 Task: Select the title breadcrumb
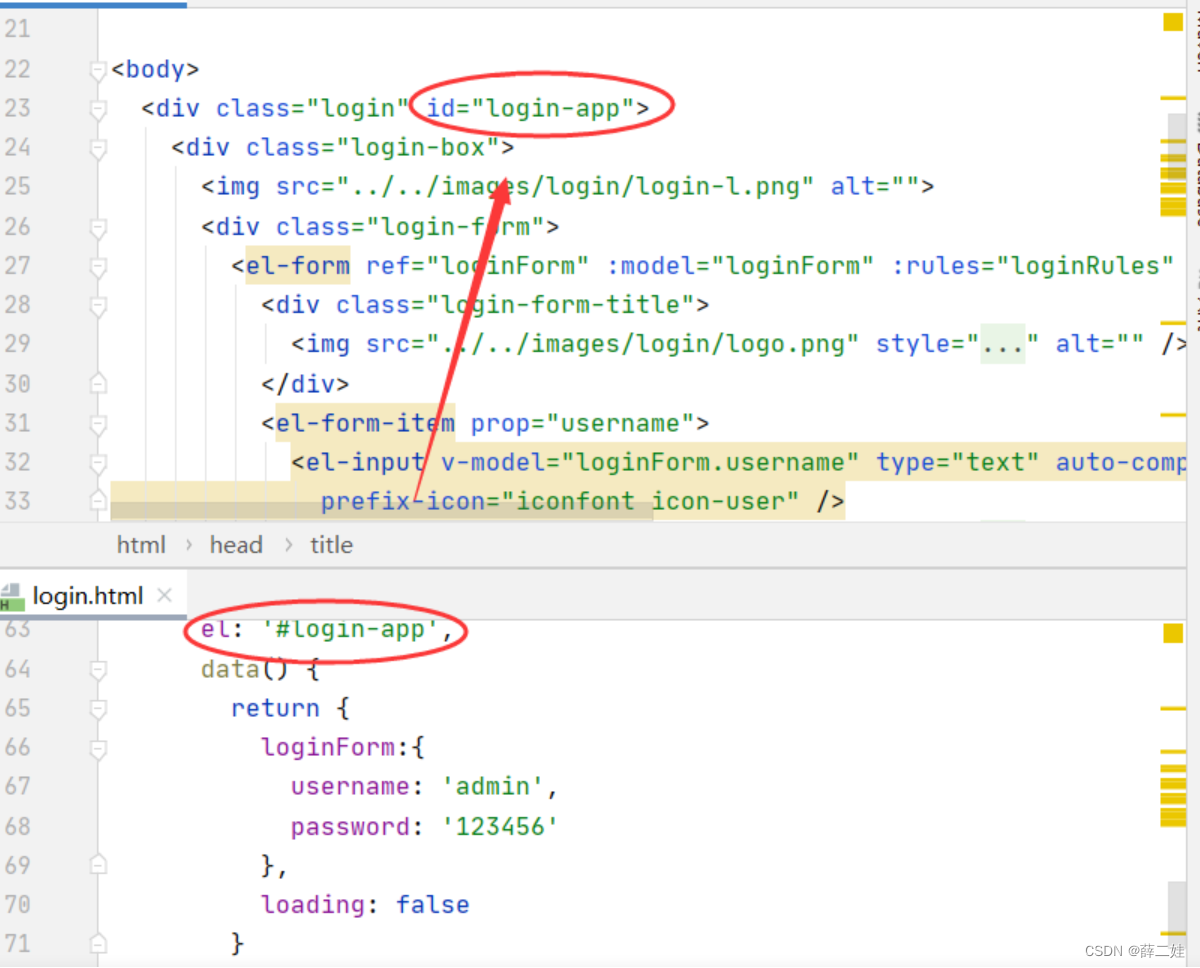pyautogui.click(x=331, y=545)
